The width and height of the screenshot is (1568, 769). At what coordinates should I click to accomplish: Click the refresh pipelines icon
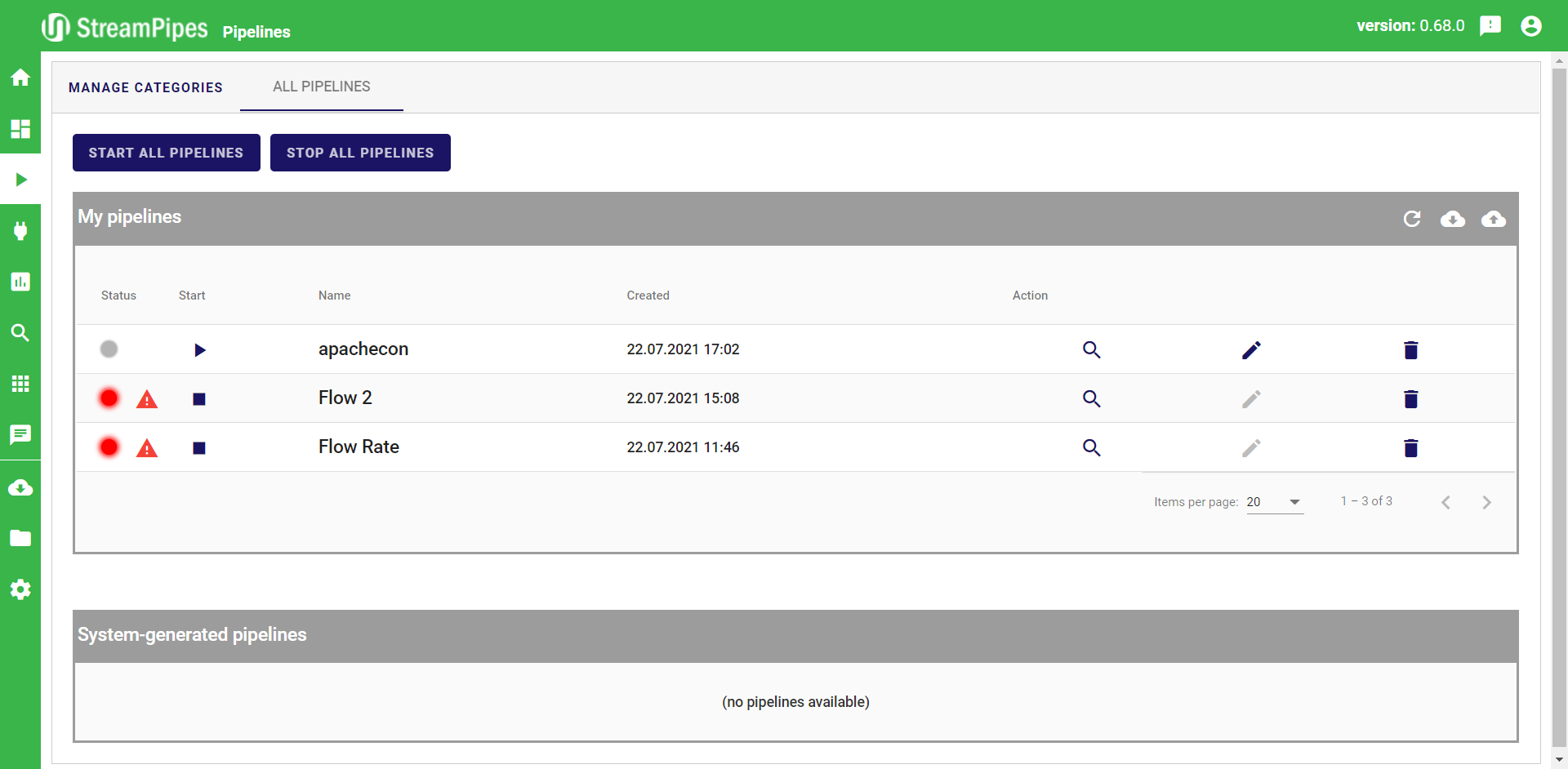(1411, 219)
